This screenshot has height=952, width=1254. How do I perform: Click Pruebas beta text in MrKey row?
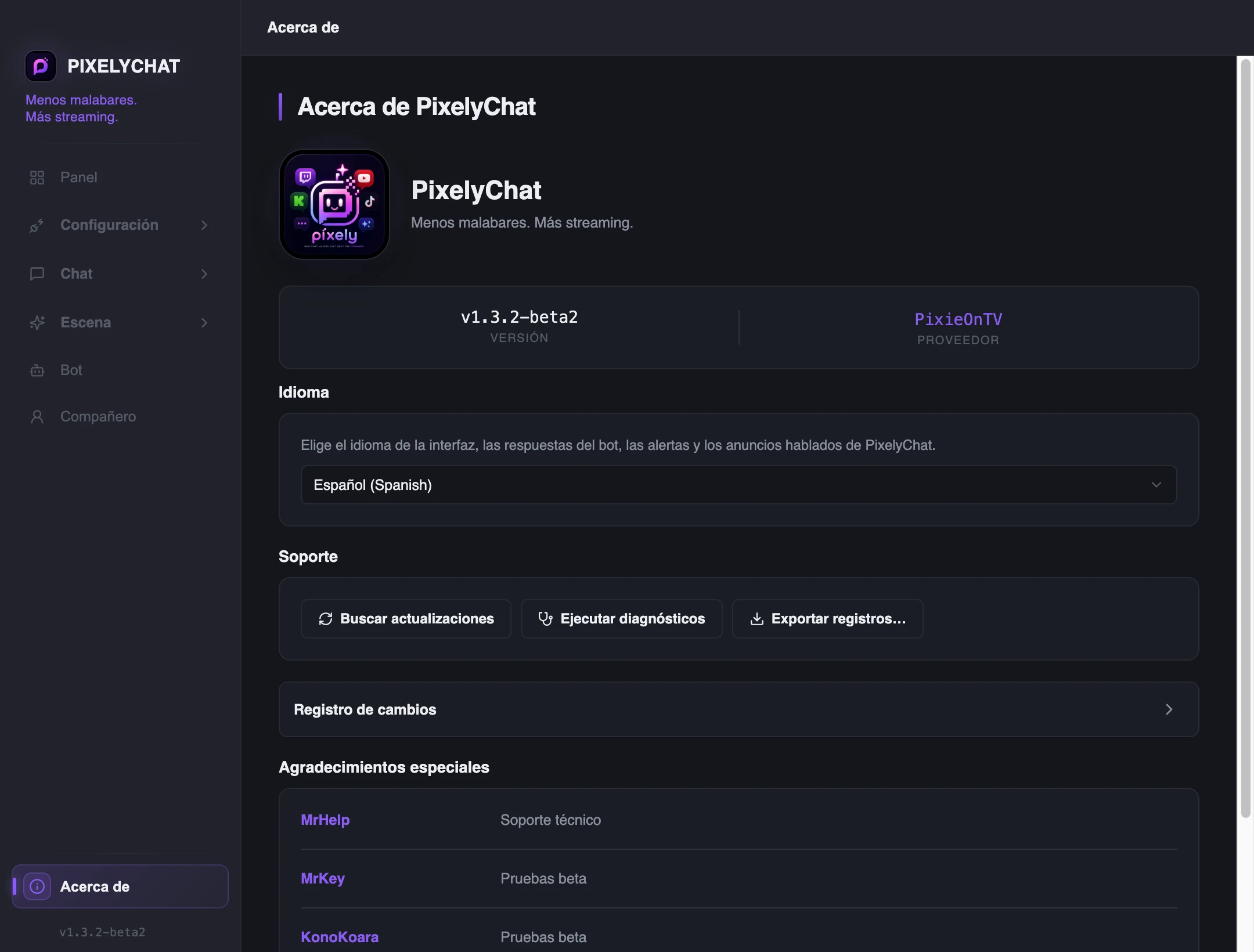point(543,878)
